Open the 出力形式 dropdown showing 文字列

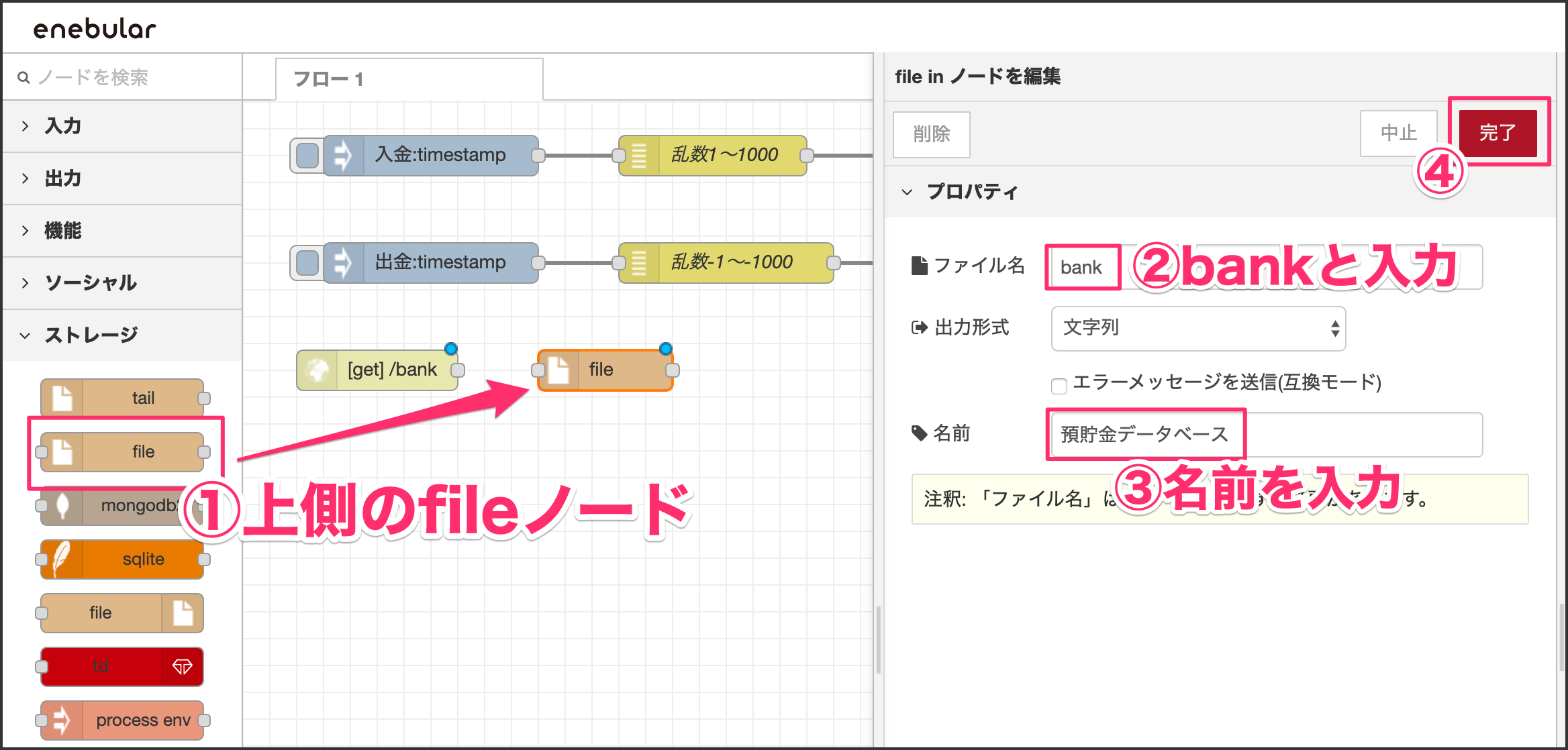click(1198, 328)
